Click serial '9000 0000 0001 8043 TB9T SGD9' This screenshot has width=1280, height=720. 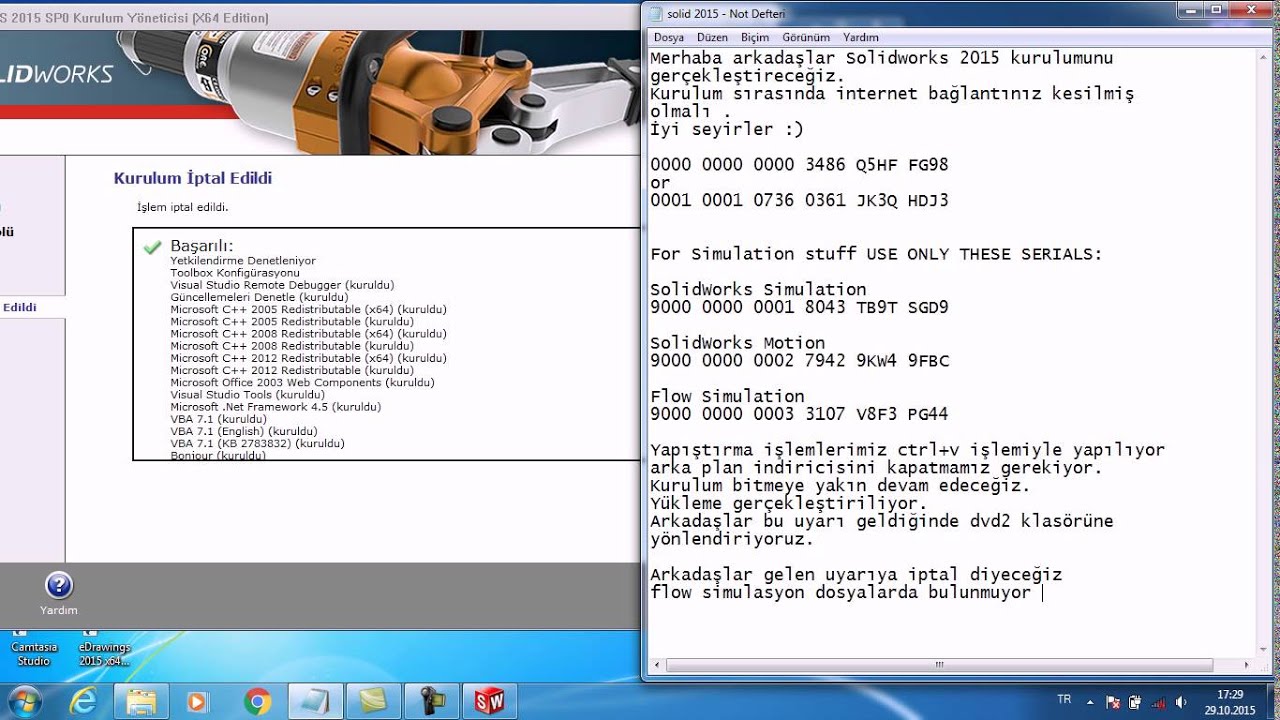799,308
